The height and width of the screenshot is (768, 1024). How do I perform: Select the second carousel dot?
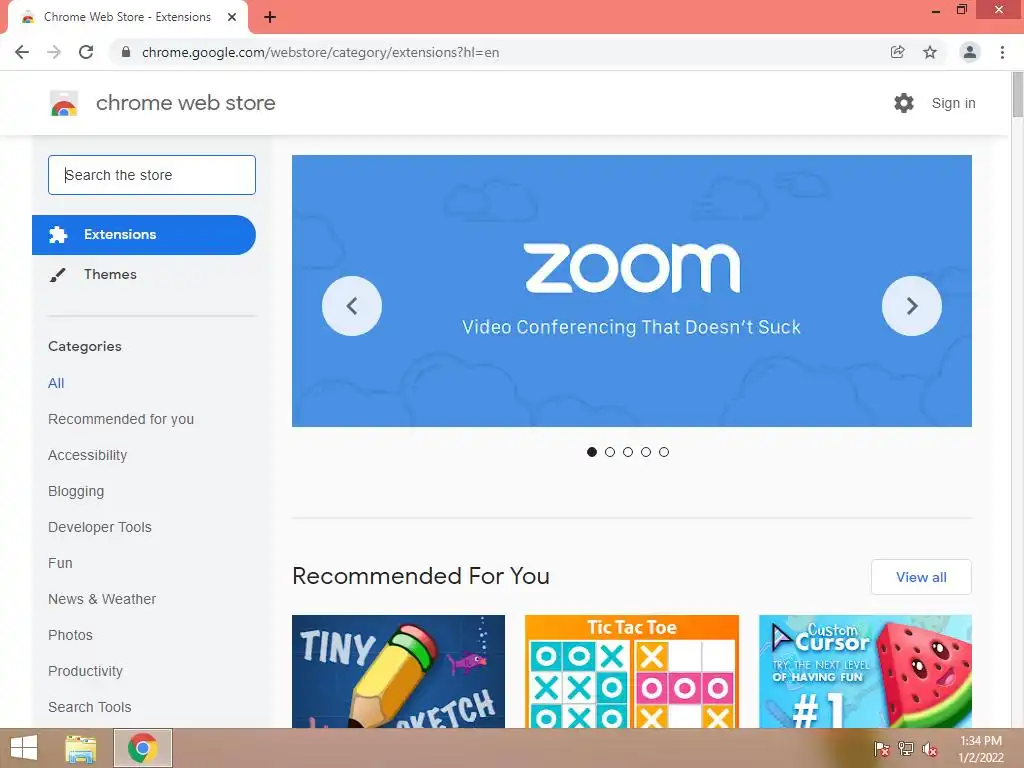coord(610,452)
